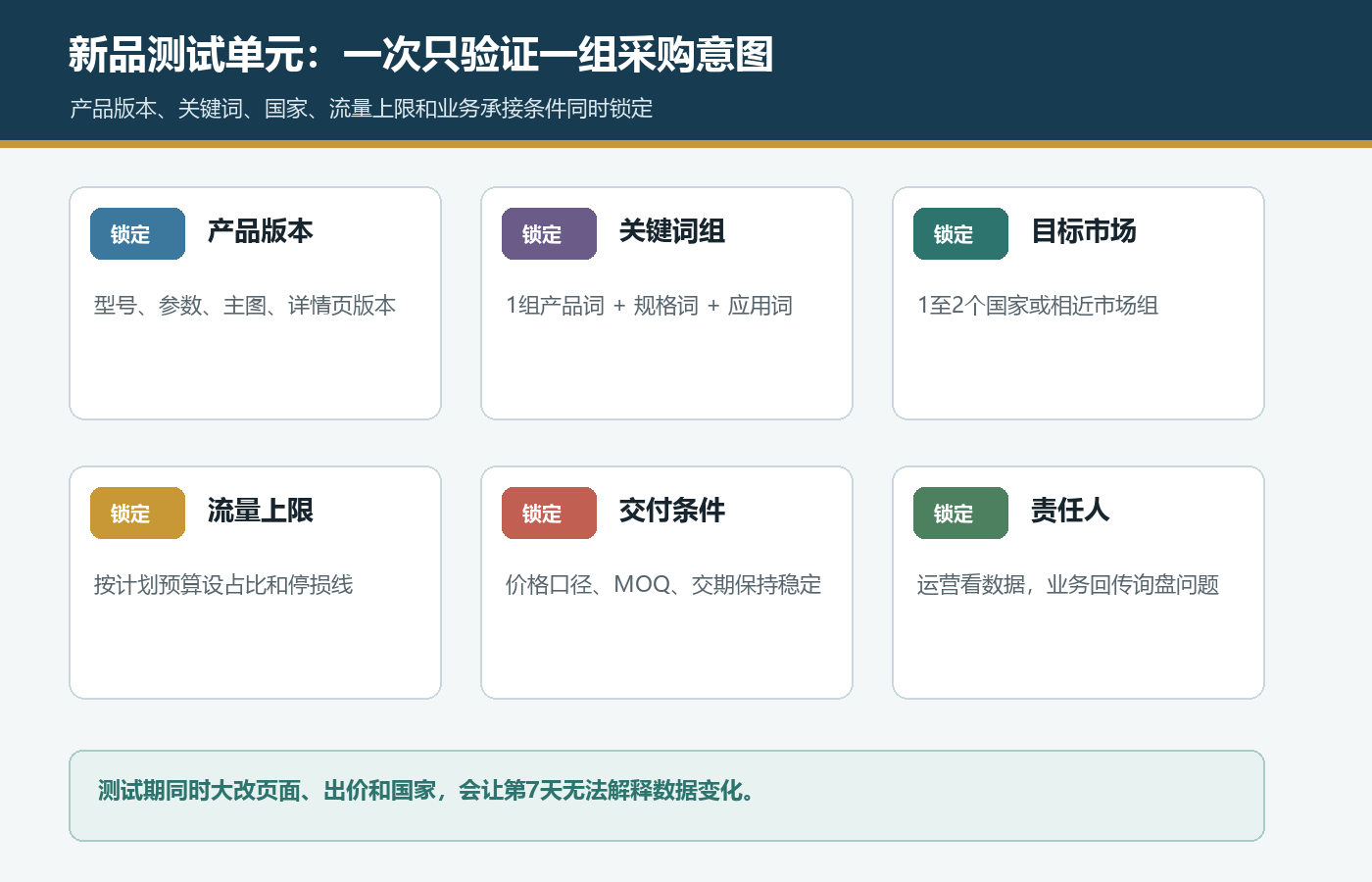The image size is (1372, 882).
Task: Click the subtitle beginning 产品版本、关键词、国家
Action: (x=362, y=109)
